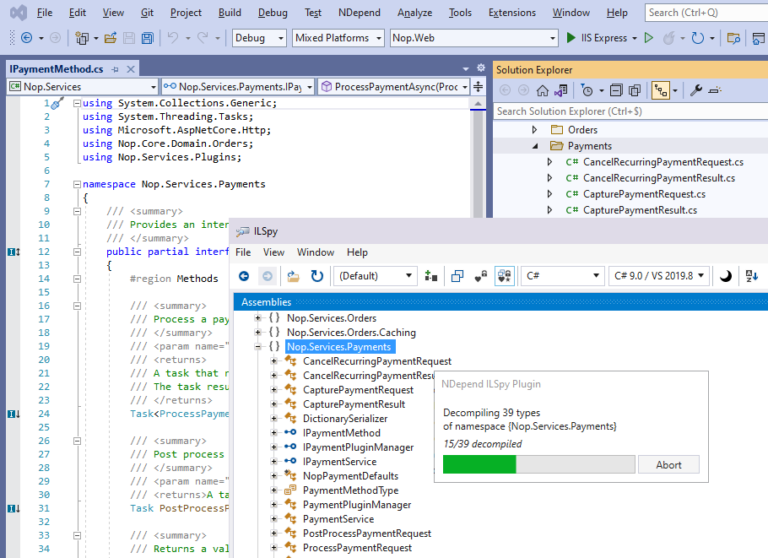Open the Analyze menu

pos(414,13)
